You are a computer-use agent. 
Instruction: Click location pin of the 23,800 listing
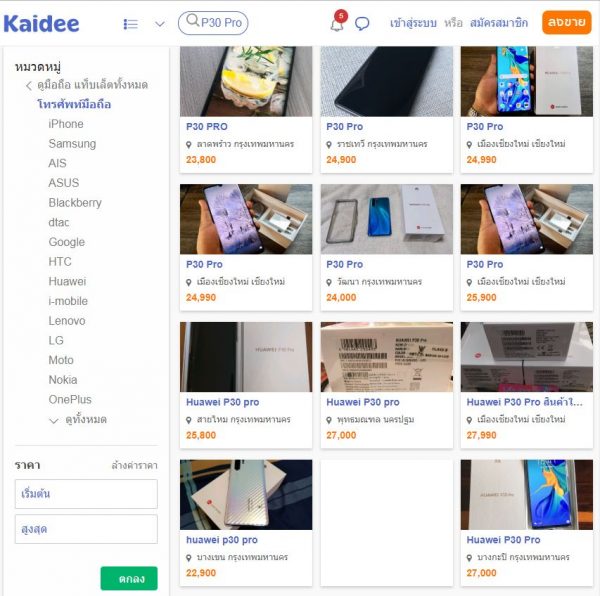coord(188,145)
